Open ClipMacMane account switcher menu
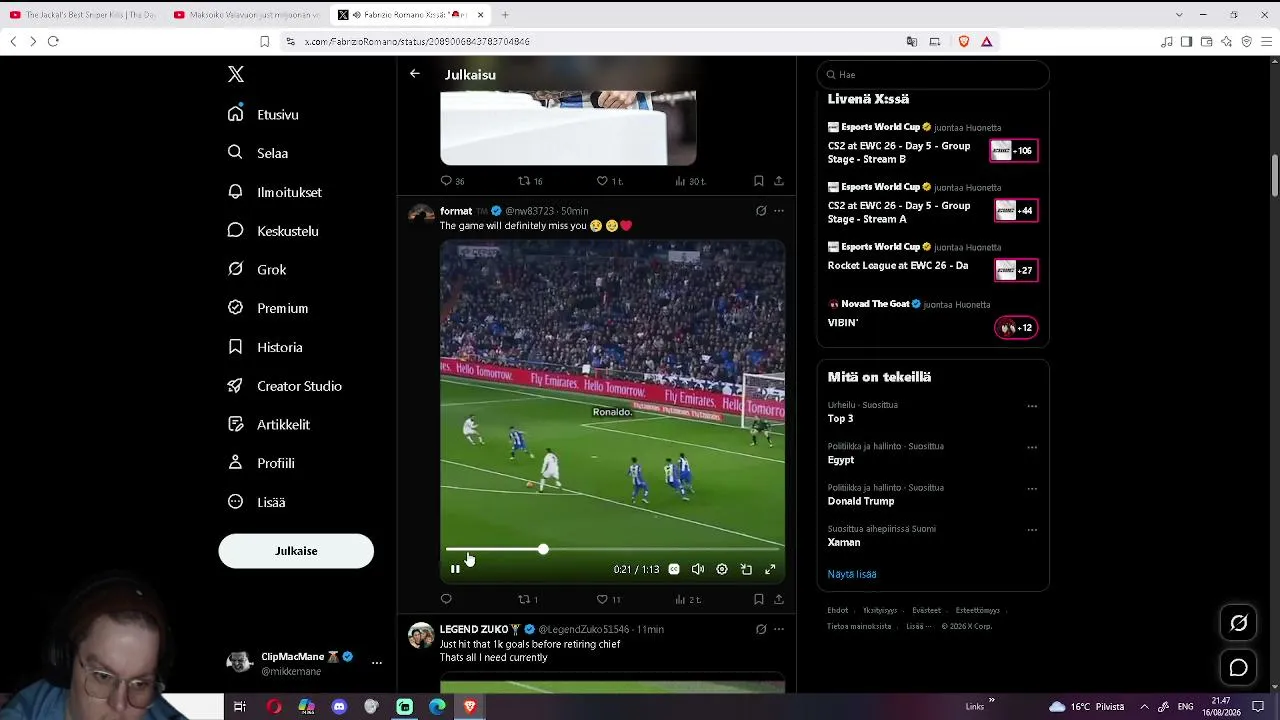The image size is (1280, 720). 377,662
